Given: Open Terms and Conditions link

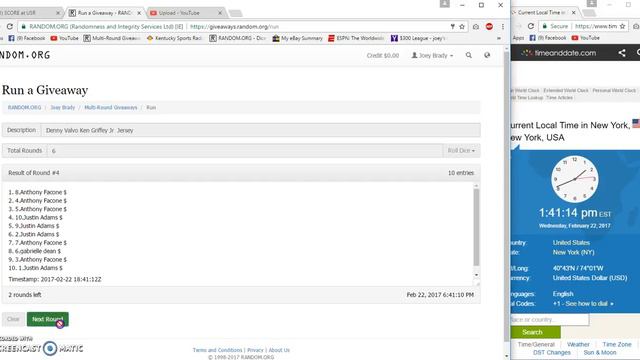Looking at the screenshot, I should click(x=217, y=350).
